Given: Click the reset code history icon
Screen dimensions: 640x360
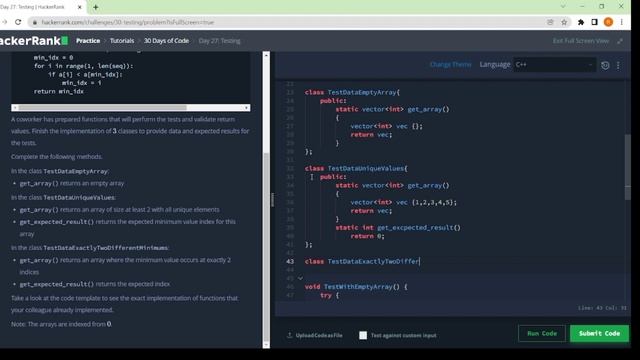Looking at the screenshot, I should [605, 65].
